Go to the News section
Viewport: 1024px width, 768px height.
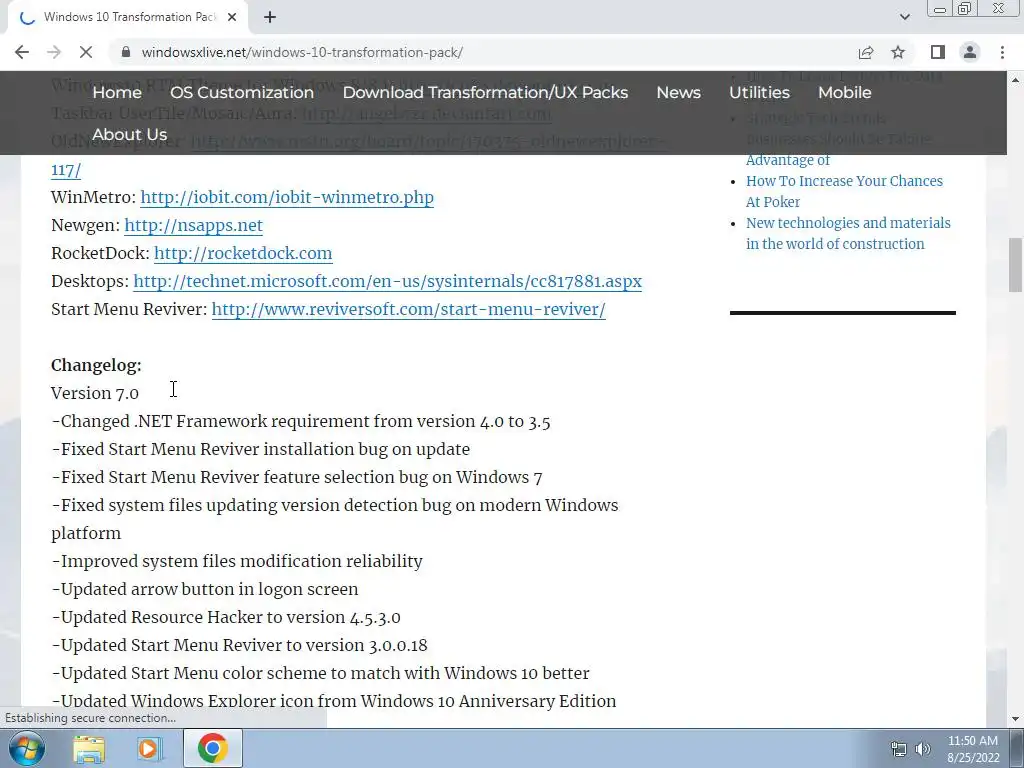coord(679,92)
